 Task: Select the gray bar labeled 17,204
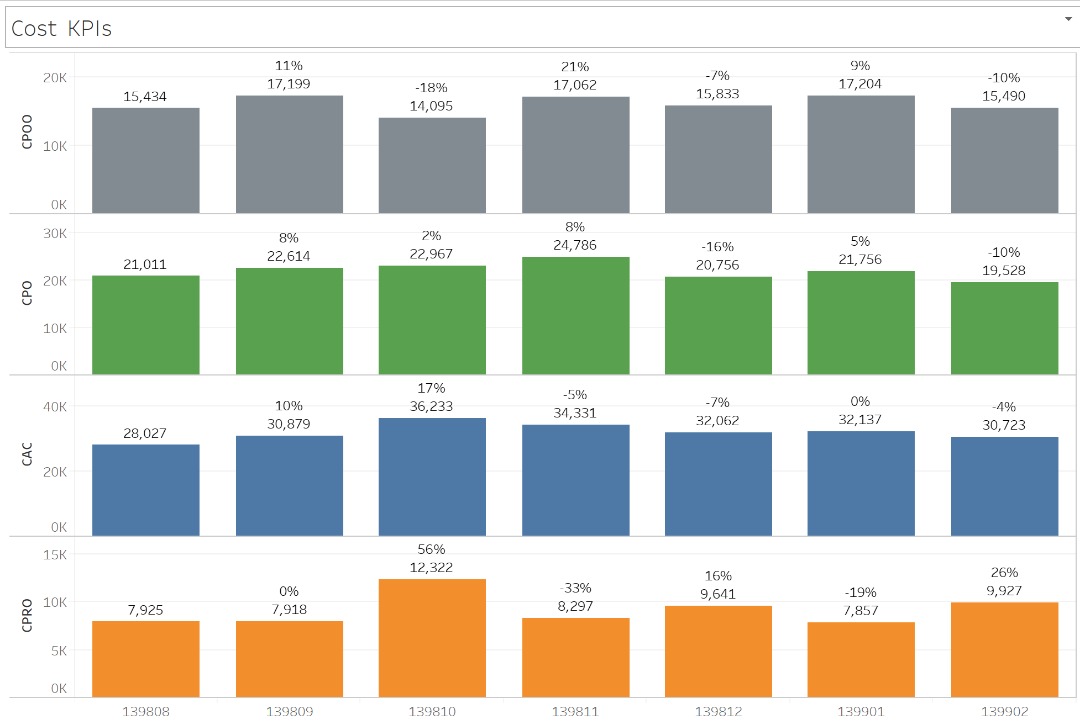(x=861, y=154)
